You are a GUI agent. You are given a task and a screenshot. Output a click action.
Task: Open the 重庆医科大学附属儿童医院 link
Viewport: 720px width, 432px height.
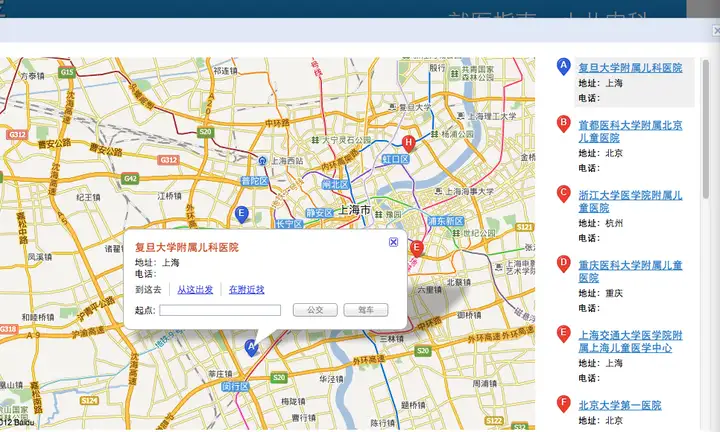pos(630,271)
